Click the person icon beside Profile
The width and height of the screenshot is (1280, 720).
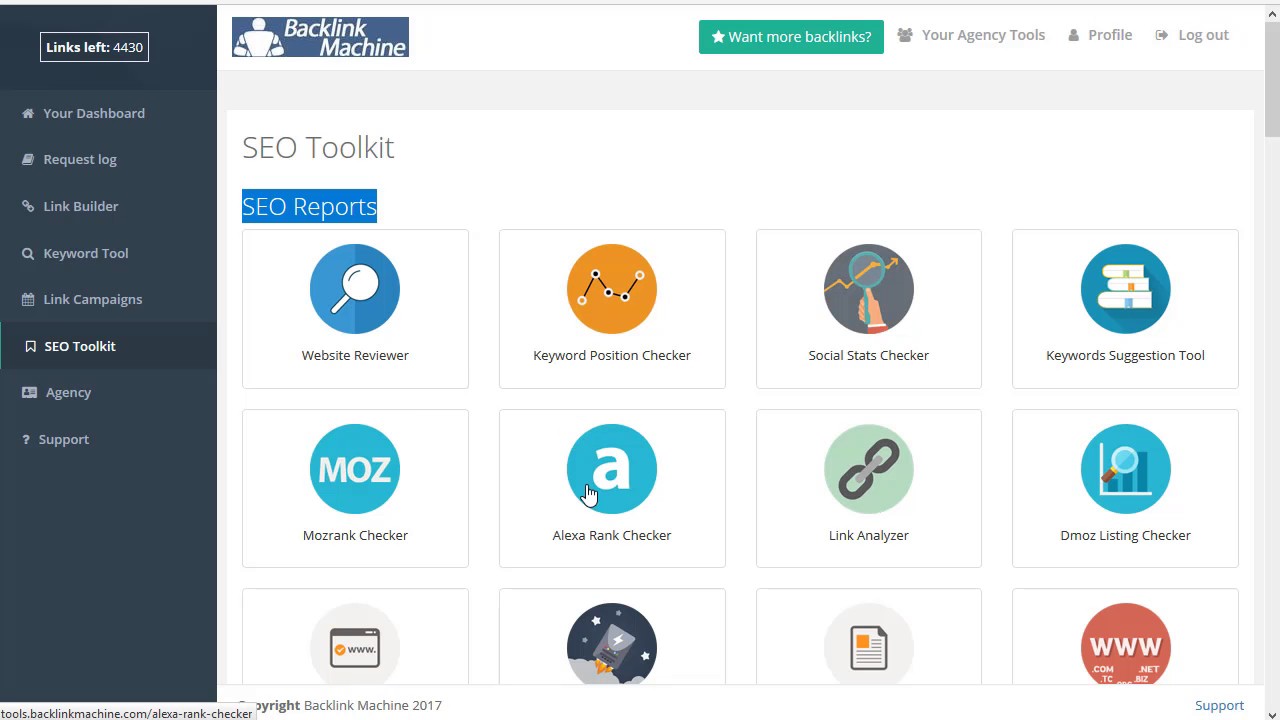click(x=1074, y=35)
